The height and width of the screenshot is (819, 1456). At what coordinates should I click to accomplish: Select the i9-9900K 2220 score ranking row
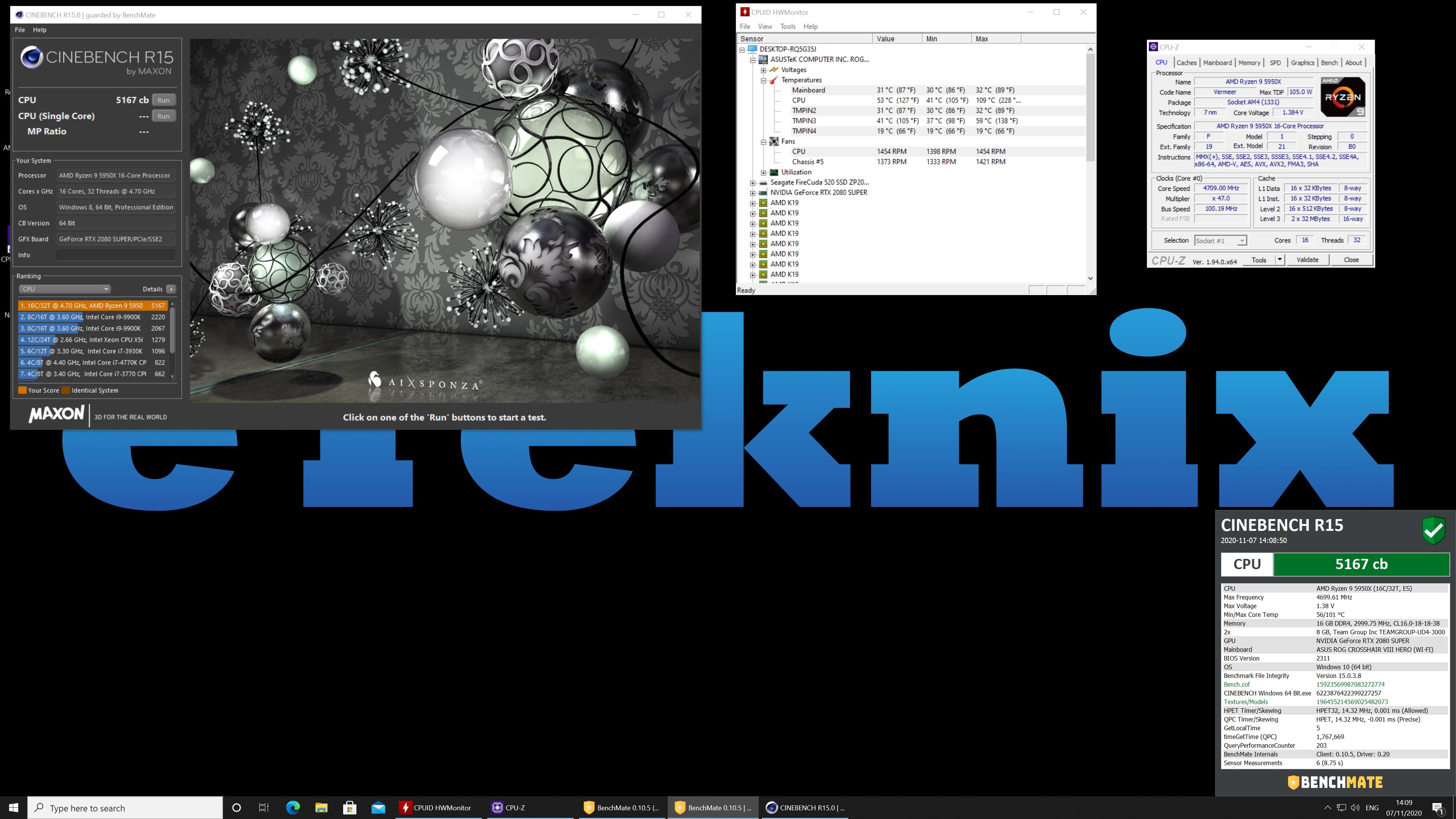(93, 317)
